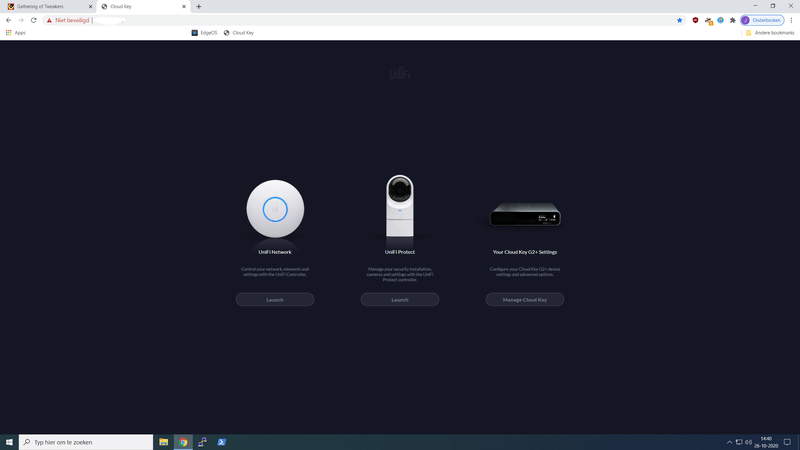
Task: Click the UniFi logo at top
Action: (x=399, y=74)
